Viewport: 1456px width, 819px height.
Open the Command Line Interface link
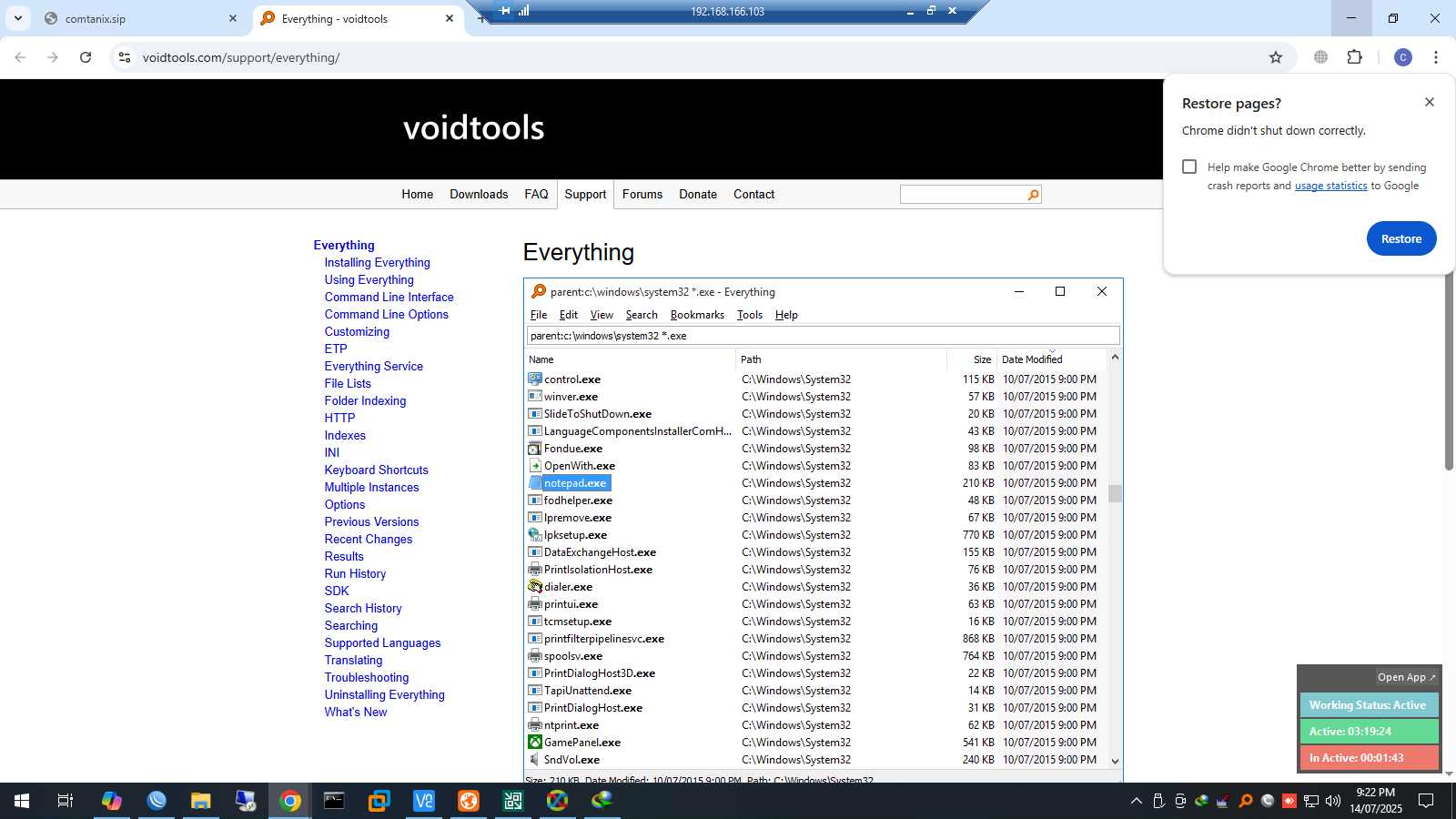click(x=389, y=297)
